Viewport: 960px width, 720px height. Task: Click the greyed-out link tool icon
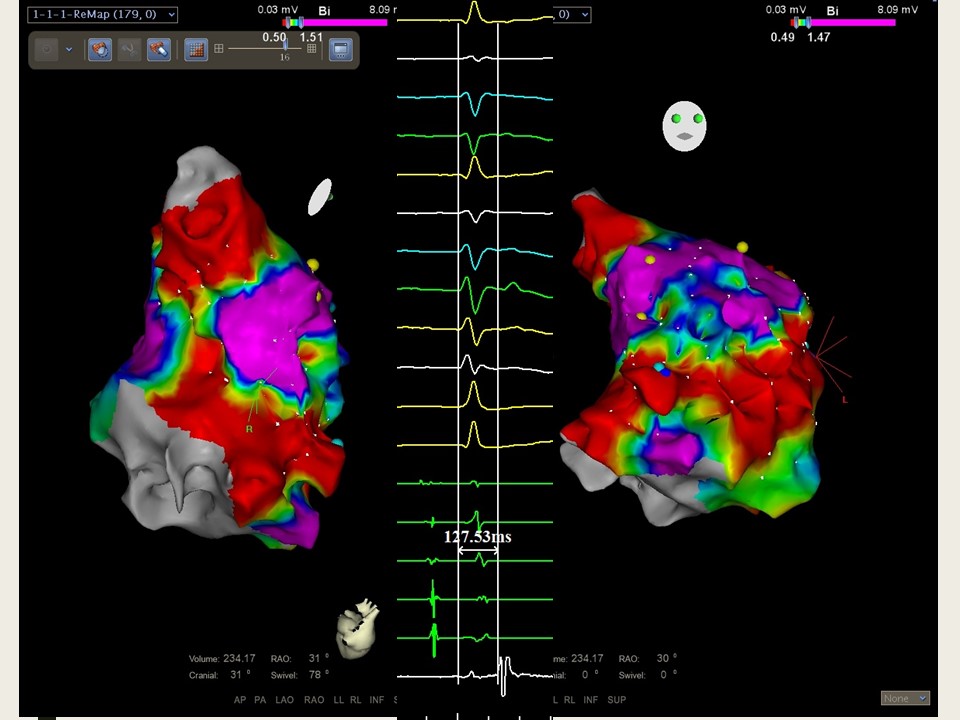(x=129, y=50)
